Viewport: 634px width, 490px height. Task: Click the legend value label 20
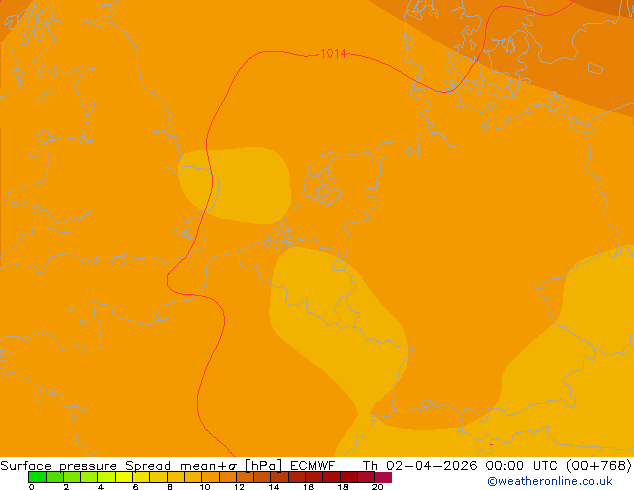click(x=377, y=487)
